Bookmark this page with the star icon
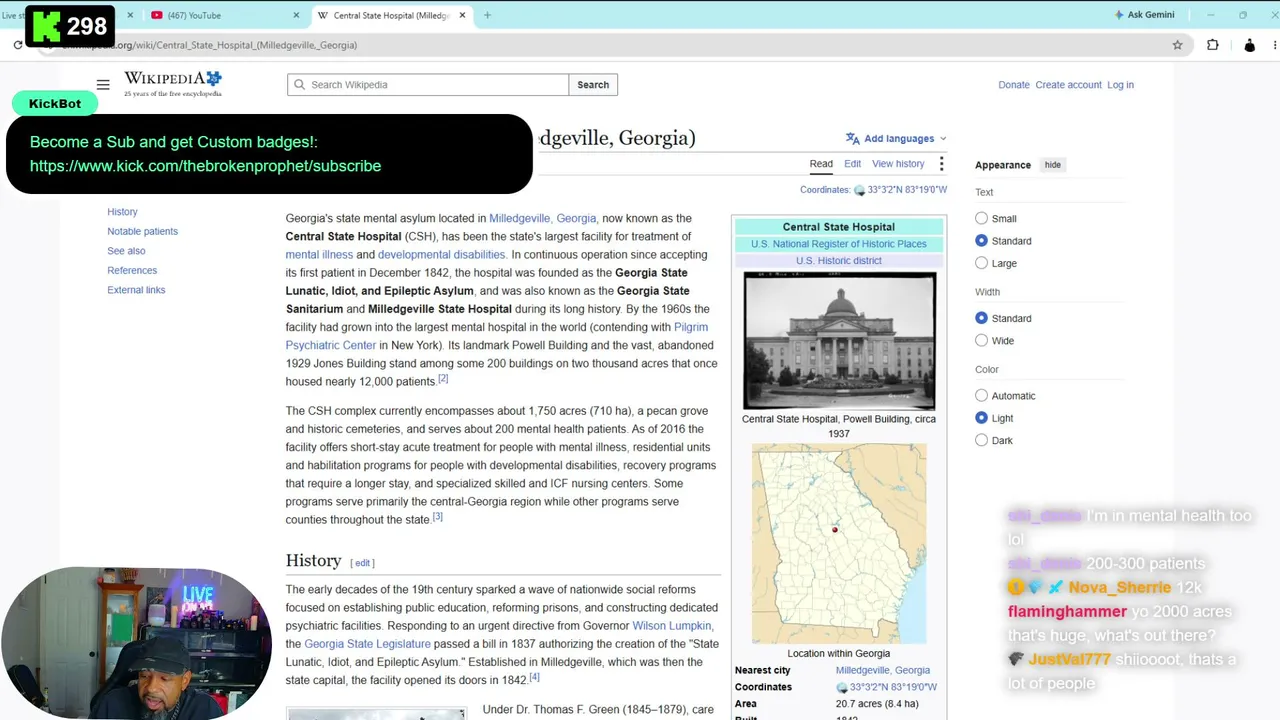This screenshot has width=1280, height=720. coord(1177,45)
